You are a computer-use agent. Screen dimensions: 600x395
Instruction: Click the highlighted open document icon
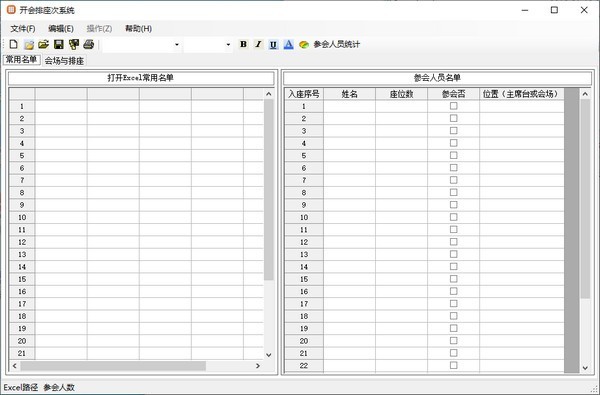point(29,44)
